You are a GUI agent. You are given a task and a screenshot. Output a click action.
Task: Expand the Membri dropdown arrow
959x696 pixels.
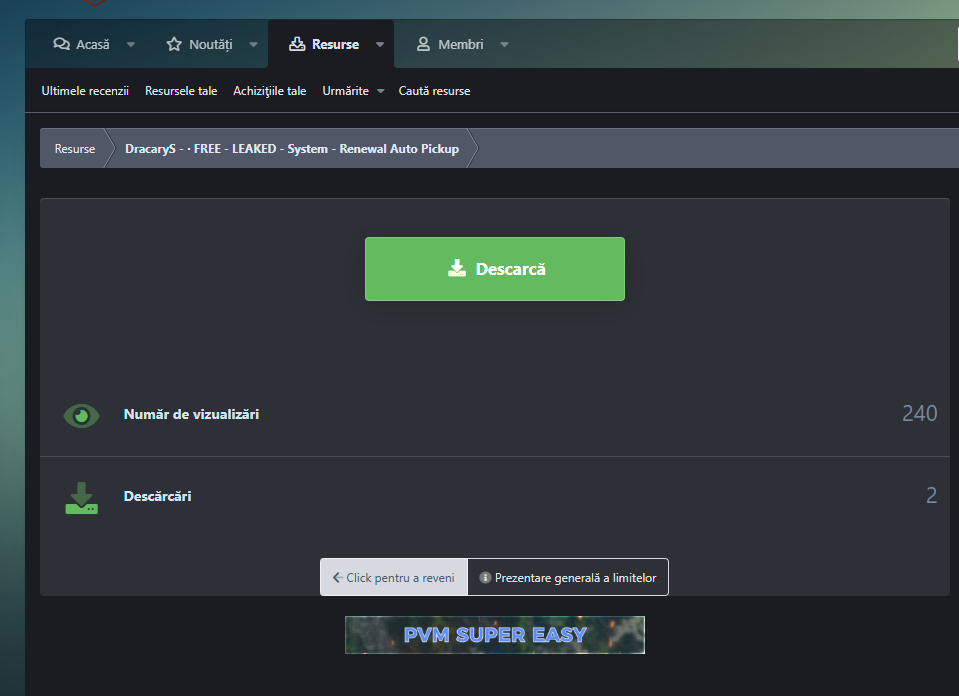point(505,44)
